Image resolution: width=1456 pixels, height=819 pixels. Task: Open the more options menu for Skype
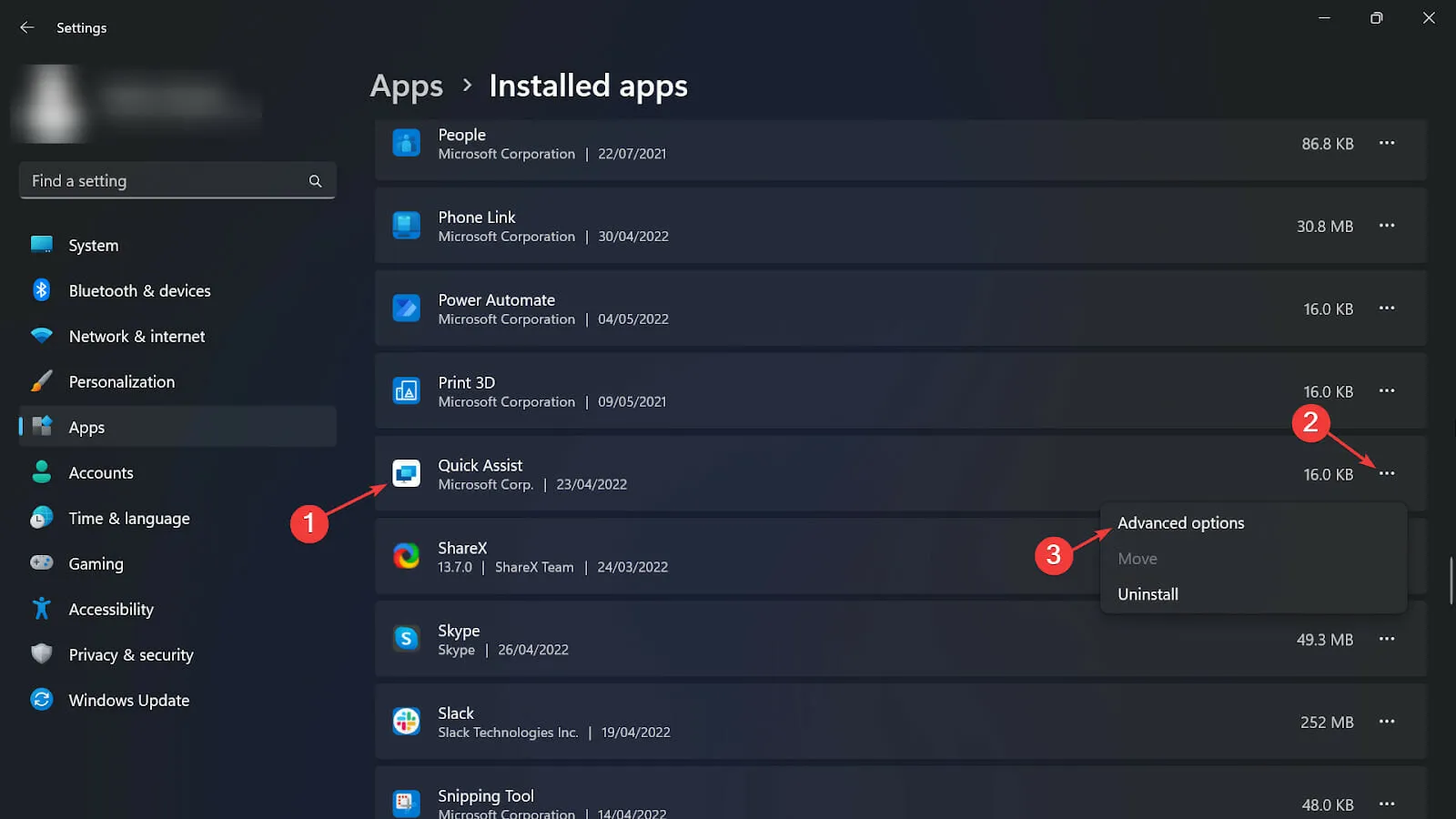[1386, 639]
